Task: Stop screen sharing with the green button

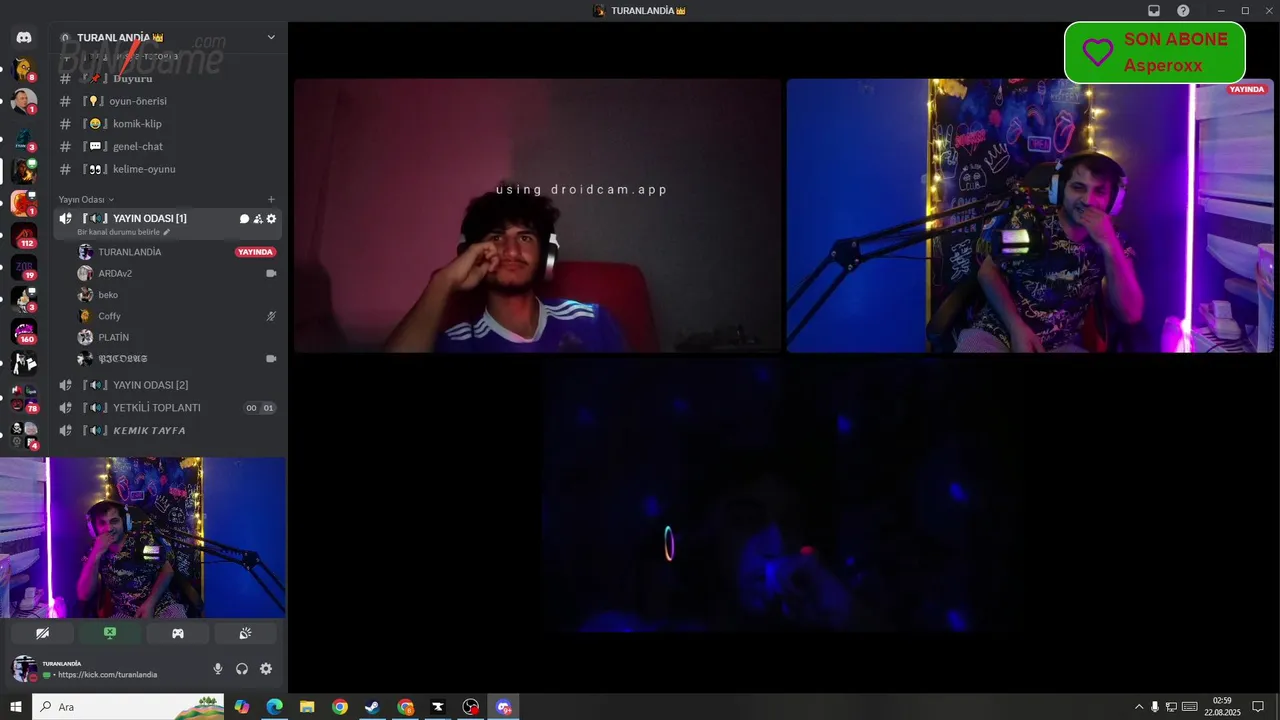Action: click(110, 633)
